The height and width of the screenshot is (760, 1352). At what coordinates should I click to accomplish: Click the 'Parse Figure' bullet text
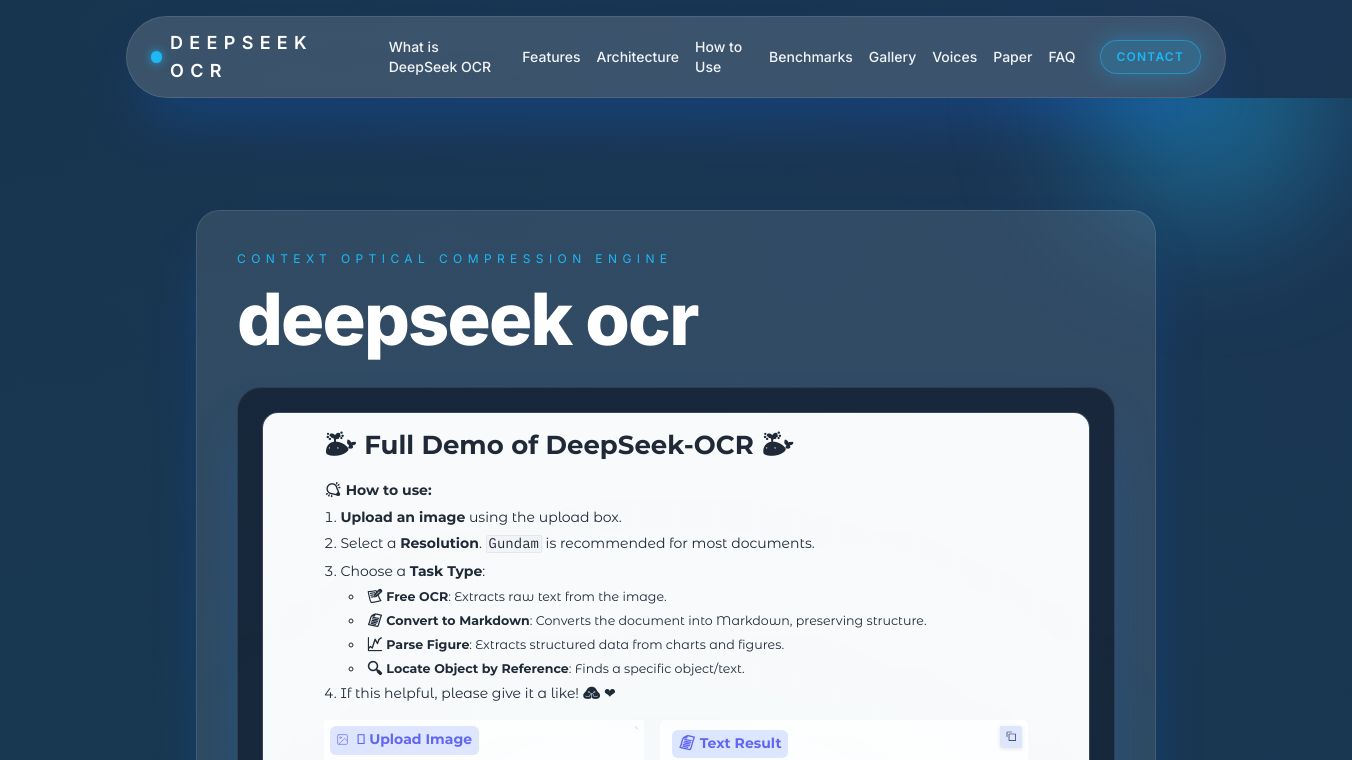point(585,644)
